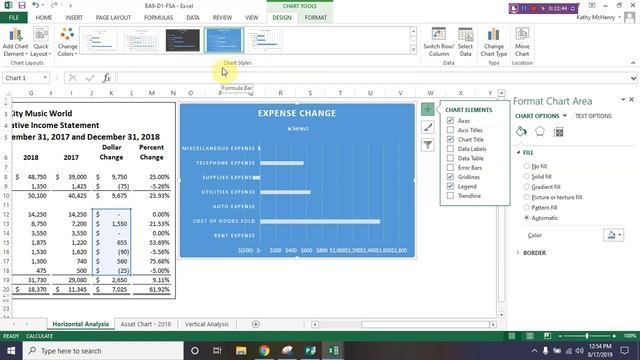Select Effects pentagon icon in format pane
Image resolution: width=640 pixels, height=360 pixels.
tap(540, 131)
